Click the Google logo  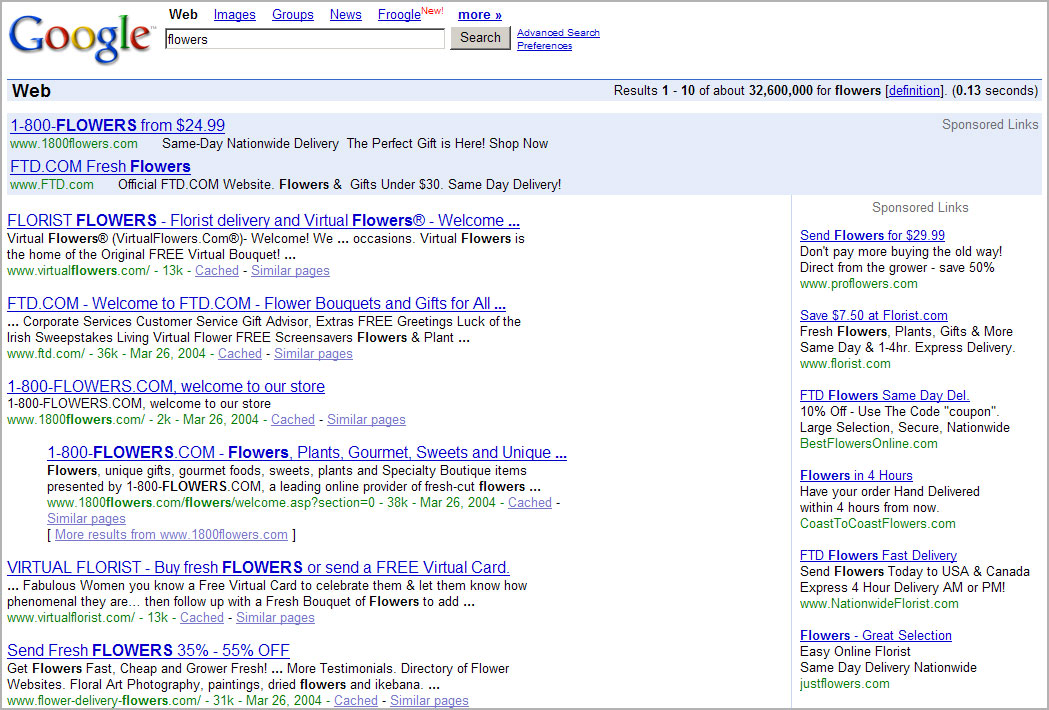80,38
